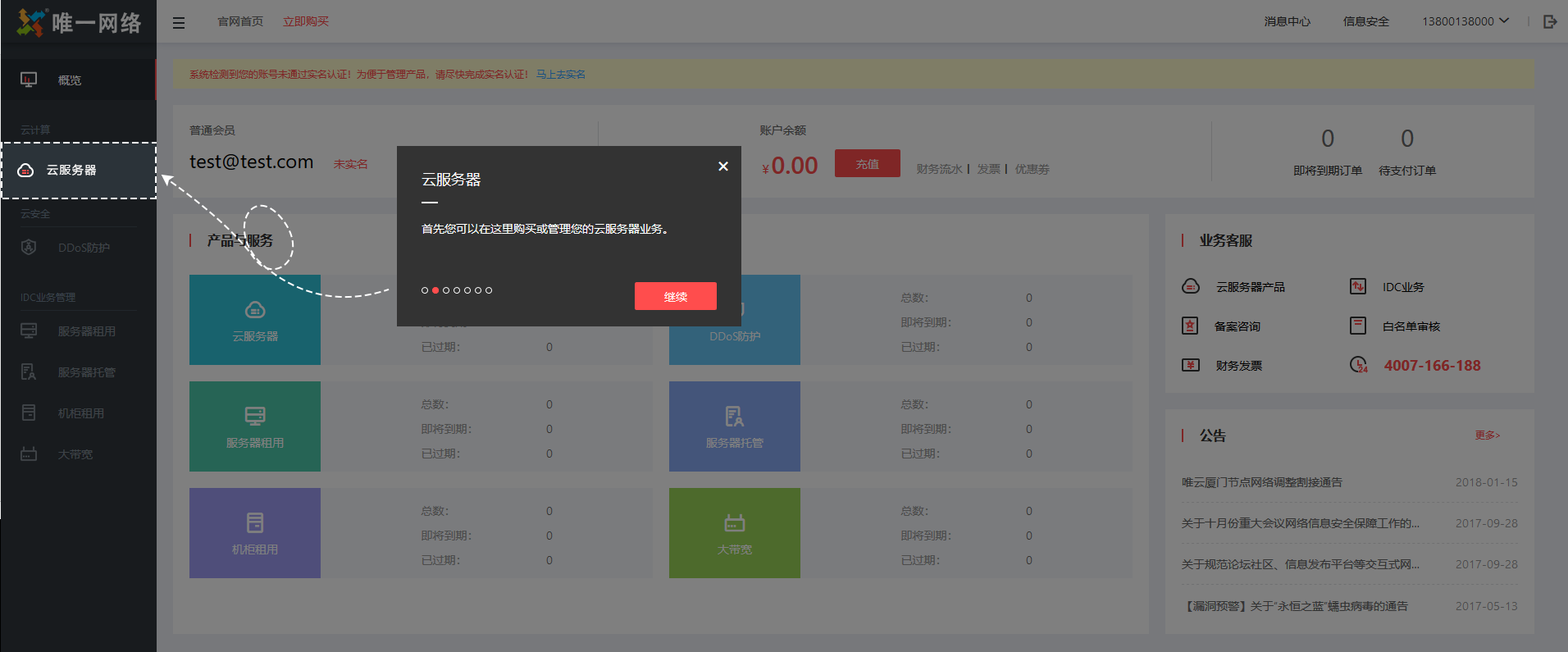Click the IDC业务 support icon
This screenshot has height=652, width=1568.
1358,286
